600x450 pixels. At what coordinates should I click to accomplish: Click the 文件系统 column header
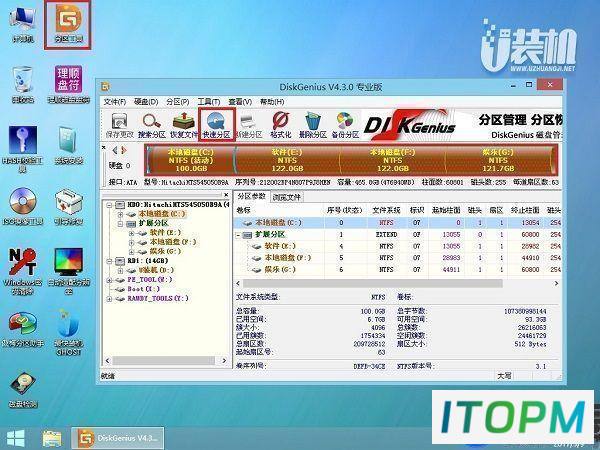pos(386,210)
